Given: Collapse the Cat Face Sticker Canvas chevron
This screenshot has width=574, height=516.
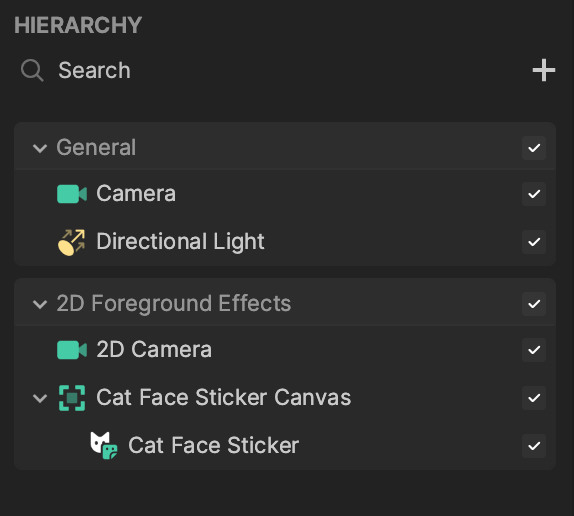Looking at the screenshot, I should [40, 398].
